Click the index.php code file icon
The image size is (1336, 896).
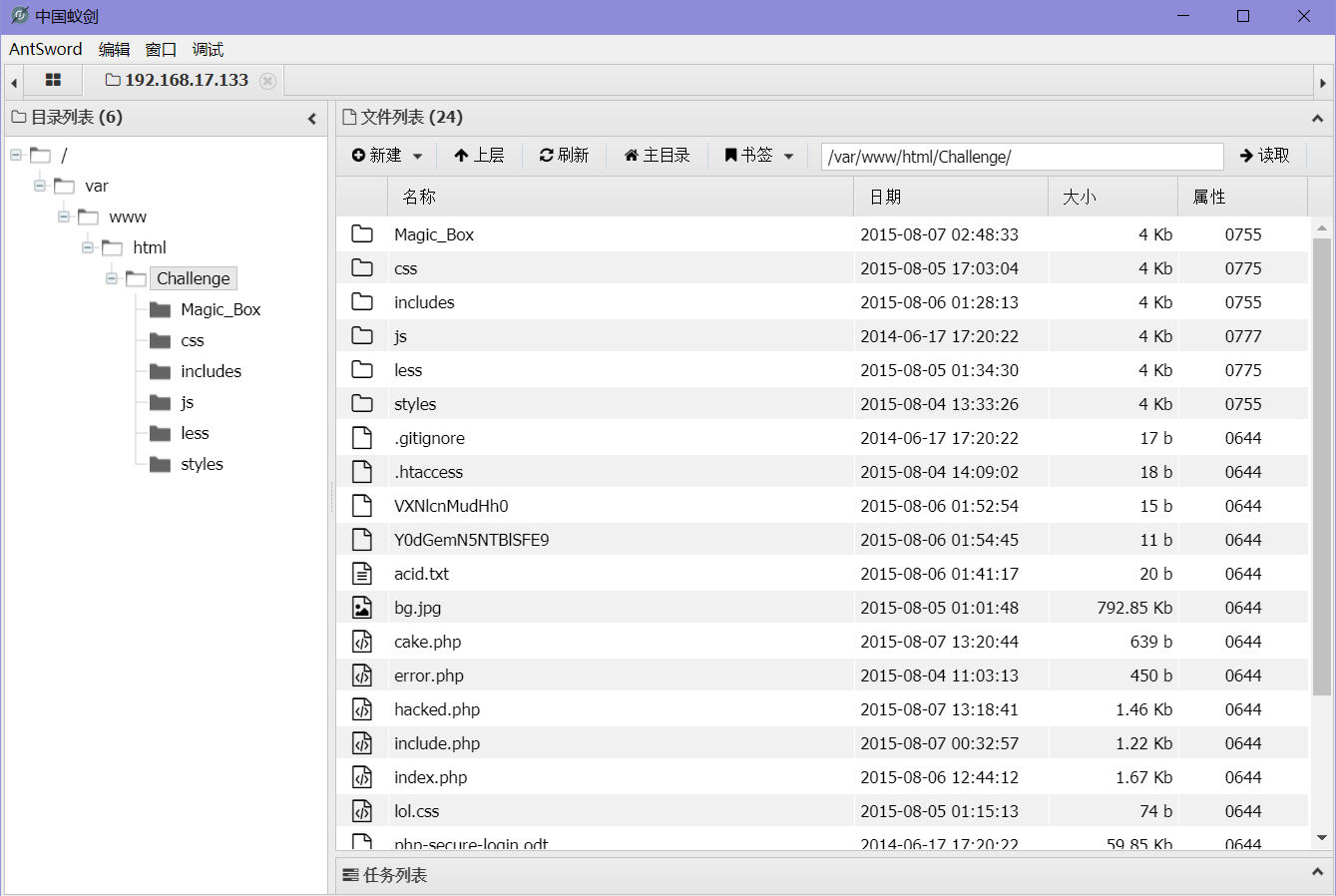click(362, 776)
